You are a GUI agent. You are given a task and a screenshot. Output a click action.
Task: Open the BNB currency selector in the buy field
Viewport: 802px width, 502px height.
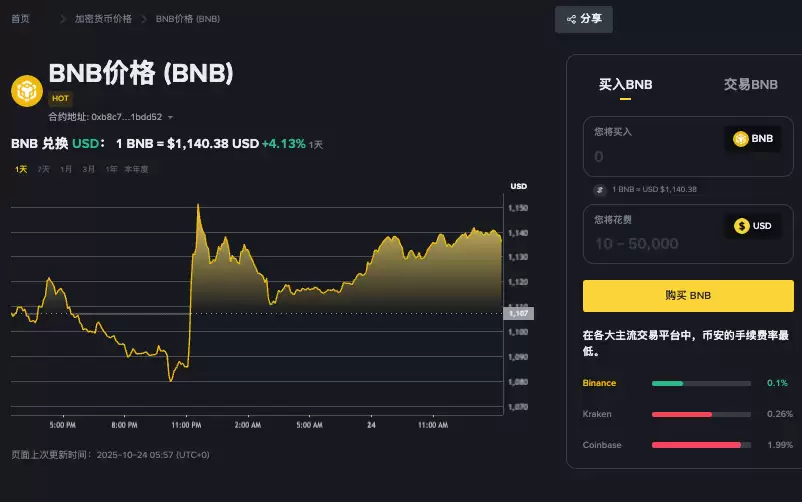pyautogui.click(x=753, y=139)
